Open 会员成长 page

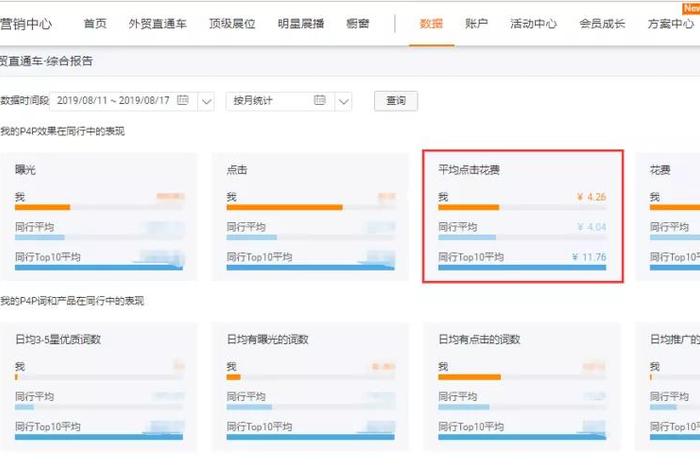[602, 24]
